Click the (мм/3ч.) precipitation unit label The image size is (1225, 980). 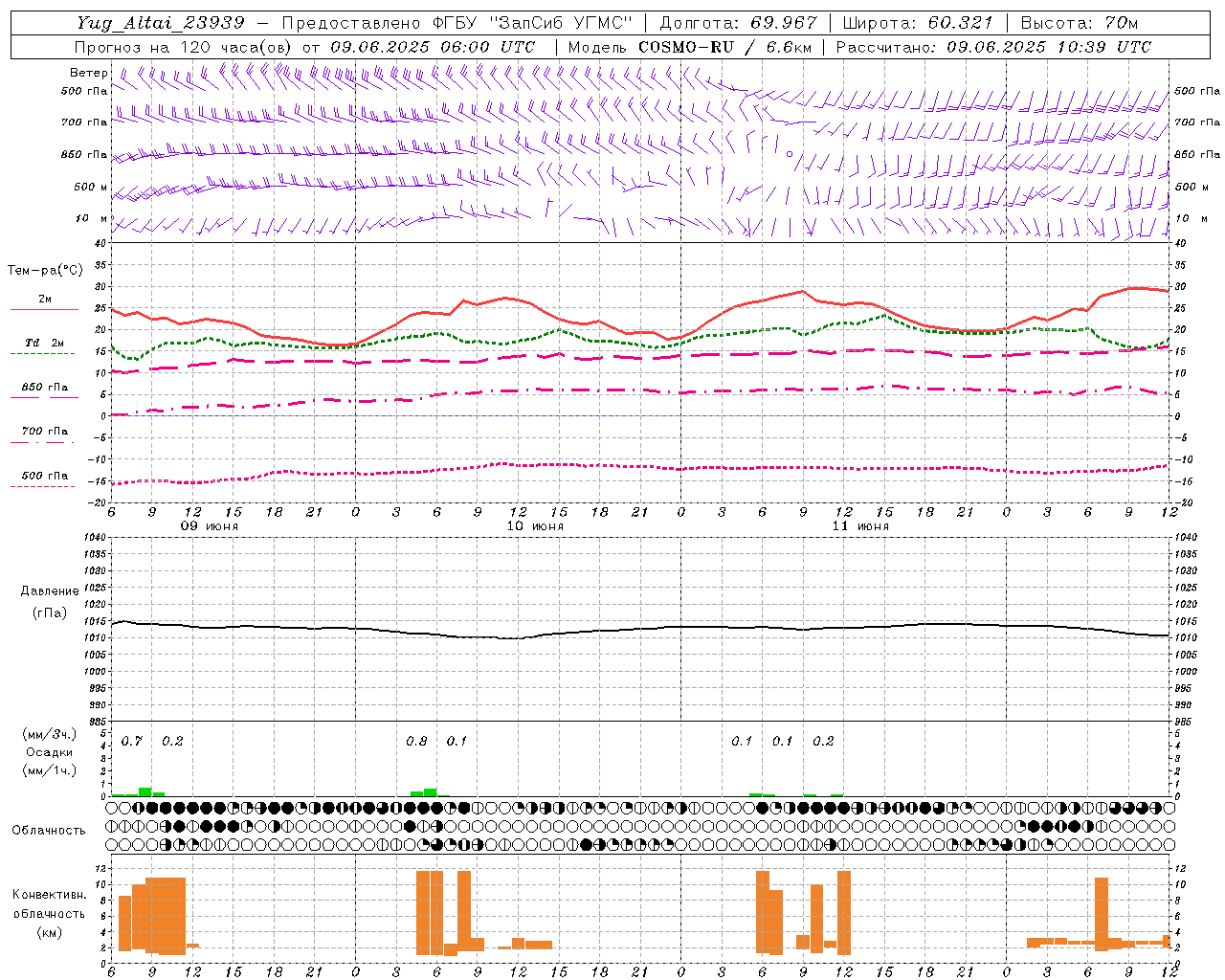click(x=50, y=735)
